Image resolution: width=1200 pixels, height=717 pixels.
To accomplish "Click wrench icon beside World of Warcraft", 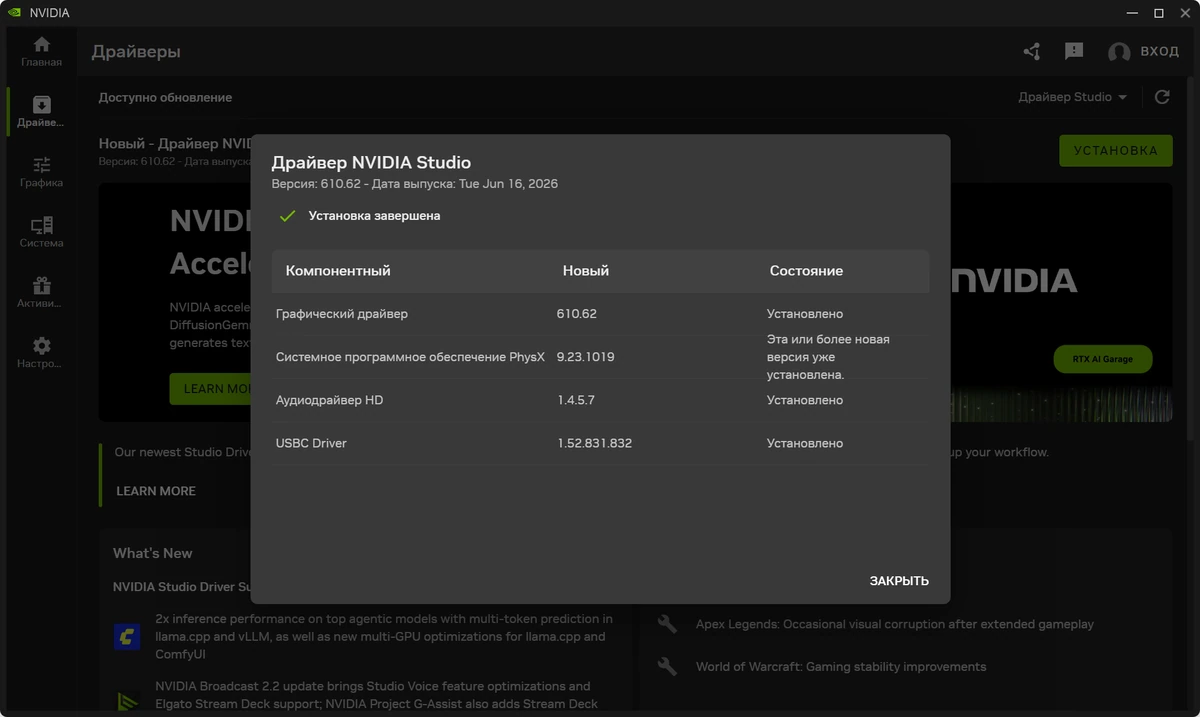I will coord(667,666).
